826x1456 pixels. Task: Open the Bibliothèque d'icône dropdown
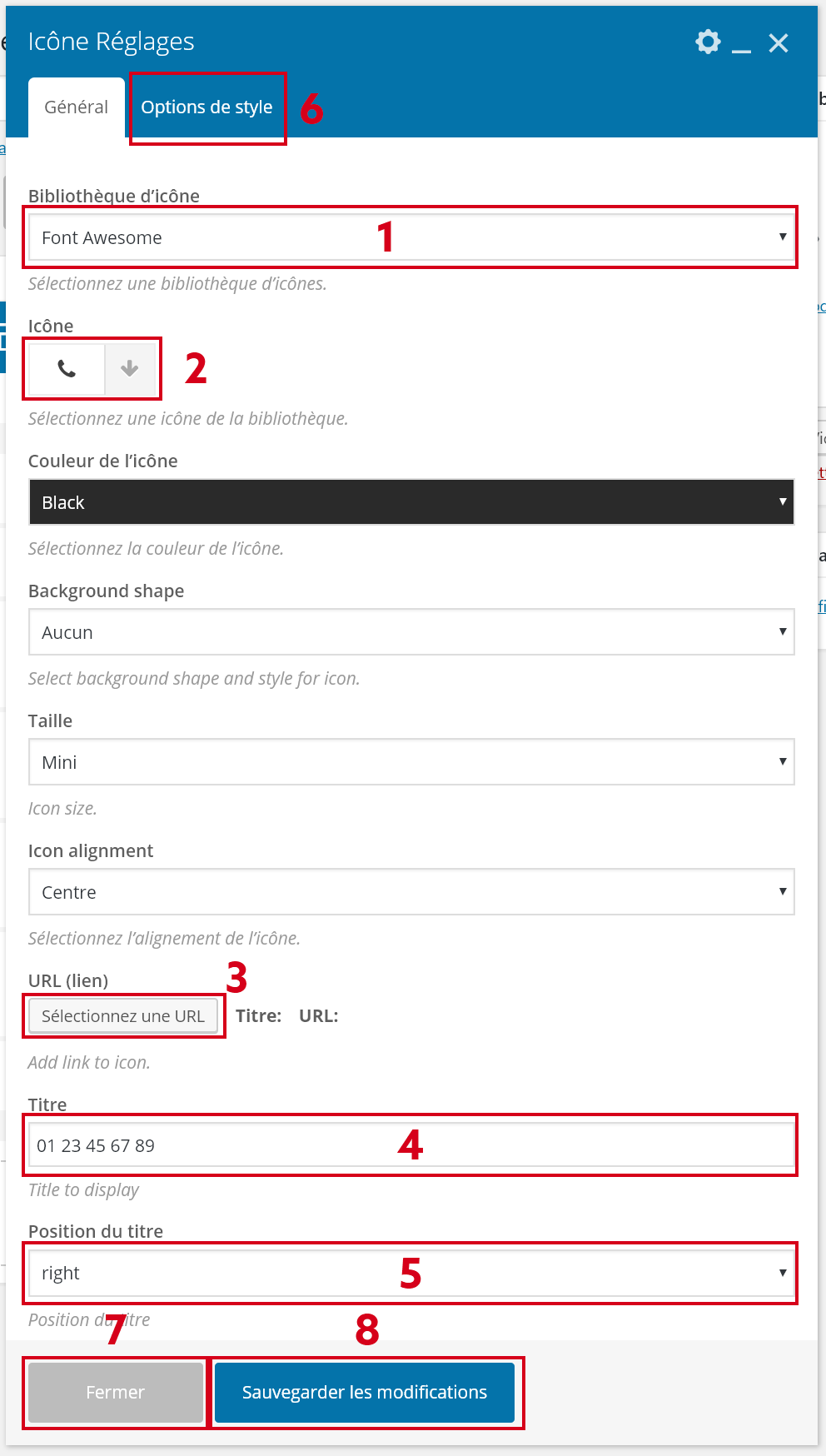coord(411,237)
